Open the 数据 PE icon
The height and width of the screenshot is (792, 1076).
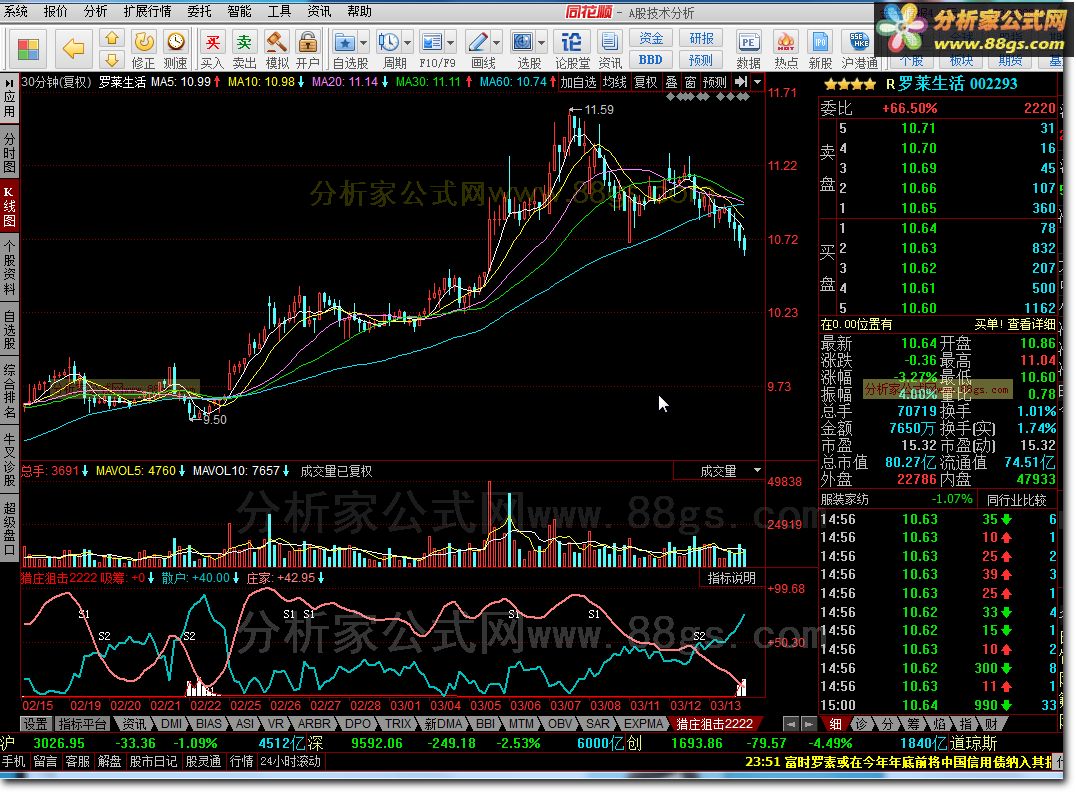748,43
